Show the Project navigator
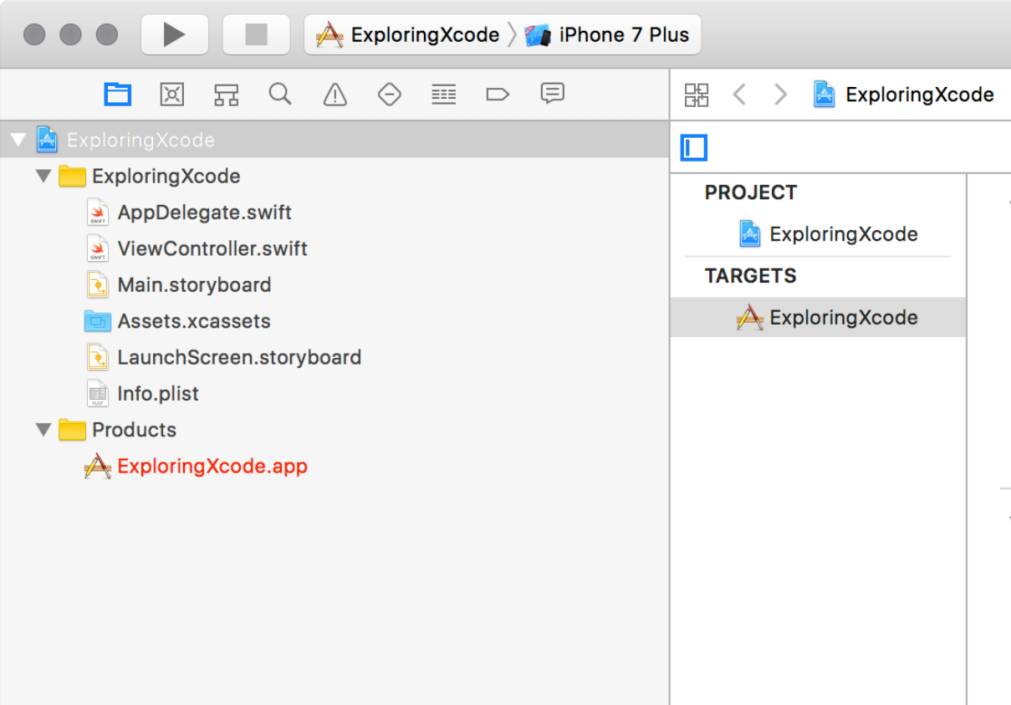The image size is (1011, 705). [x=117, y=95]
